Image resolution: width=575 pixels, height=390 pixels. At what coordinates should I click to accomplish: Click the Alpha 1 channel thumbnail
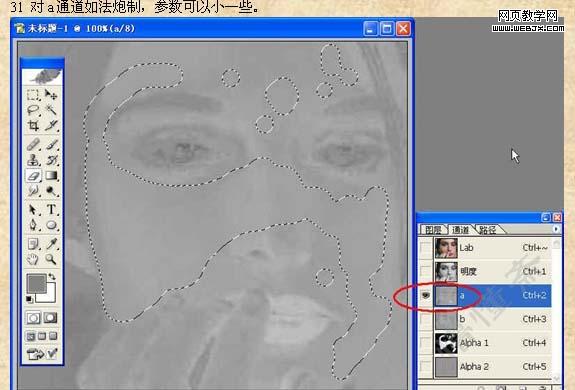coord(446,343)
